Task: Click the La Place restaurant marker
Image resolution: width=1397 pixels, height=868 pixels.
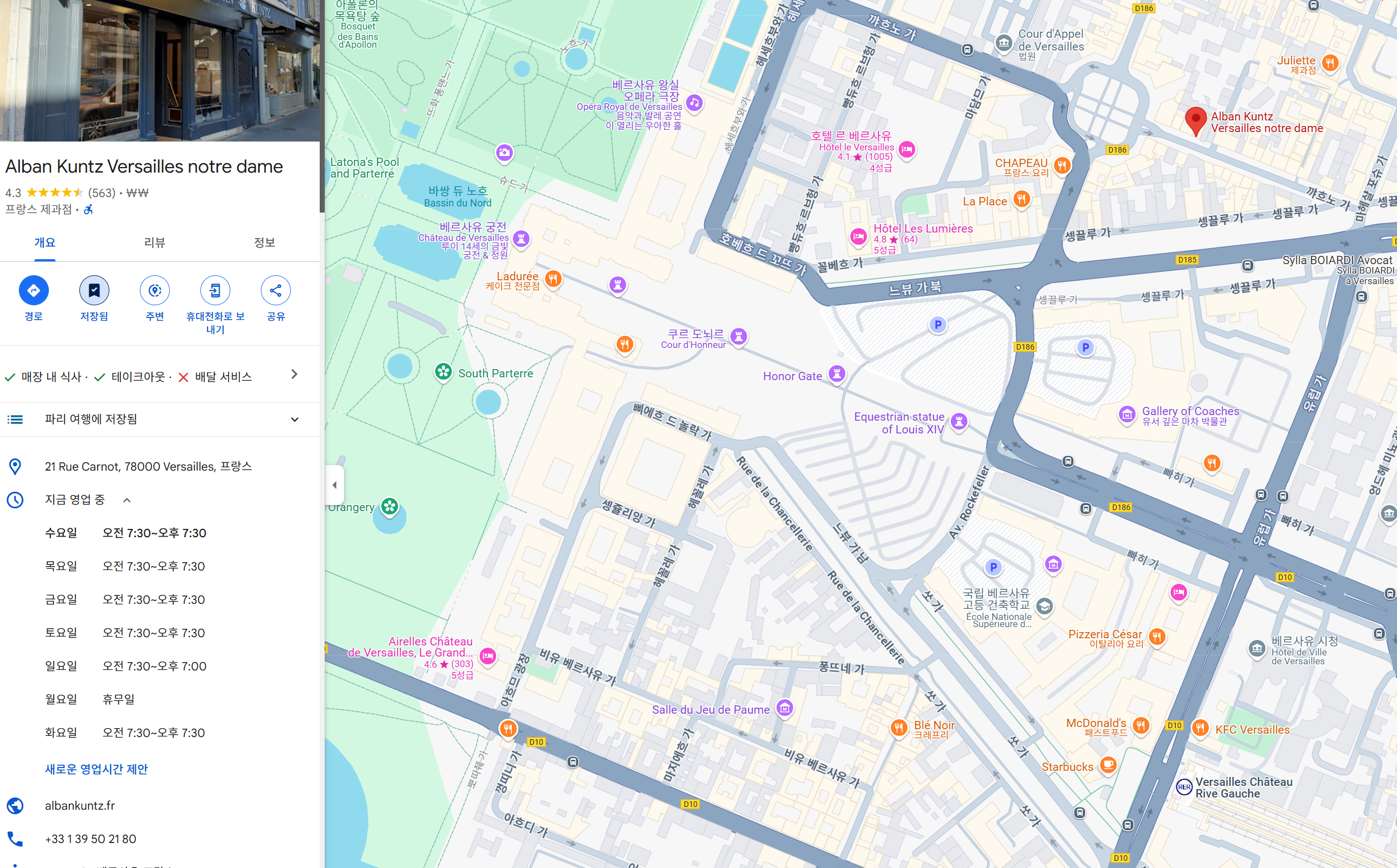Action: tap(1021, 200)
